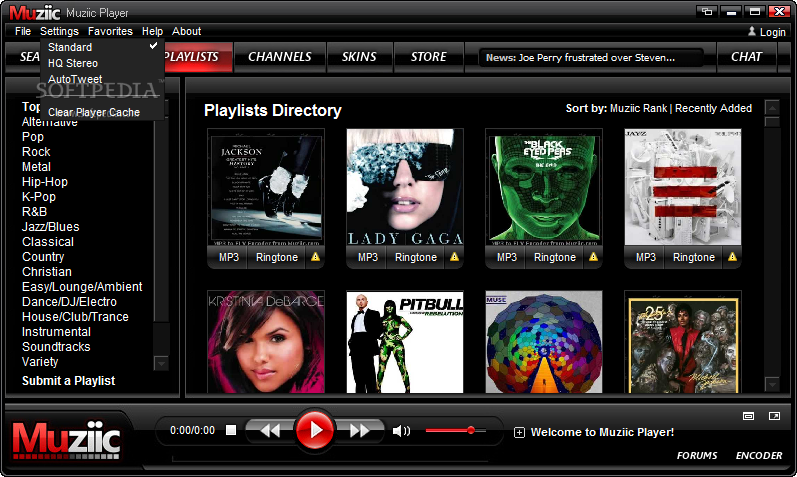This screenshot has width=797, height=477.
Task: Open the About menu
Action: 187,31
